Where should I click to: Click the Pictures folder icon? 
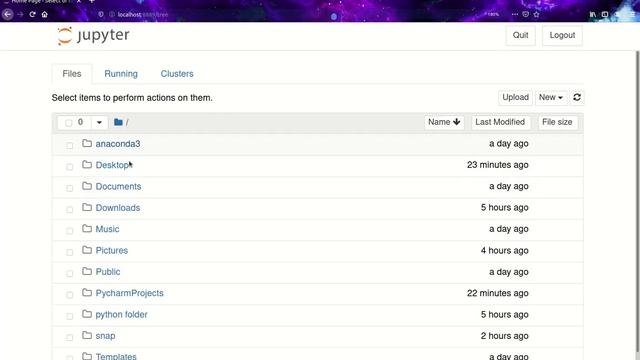point(87,250)
